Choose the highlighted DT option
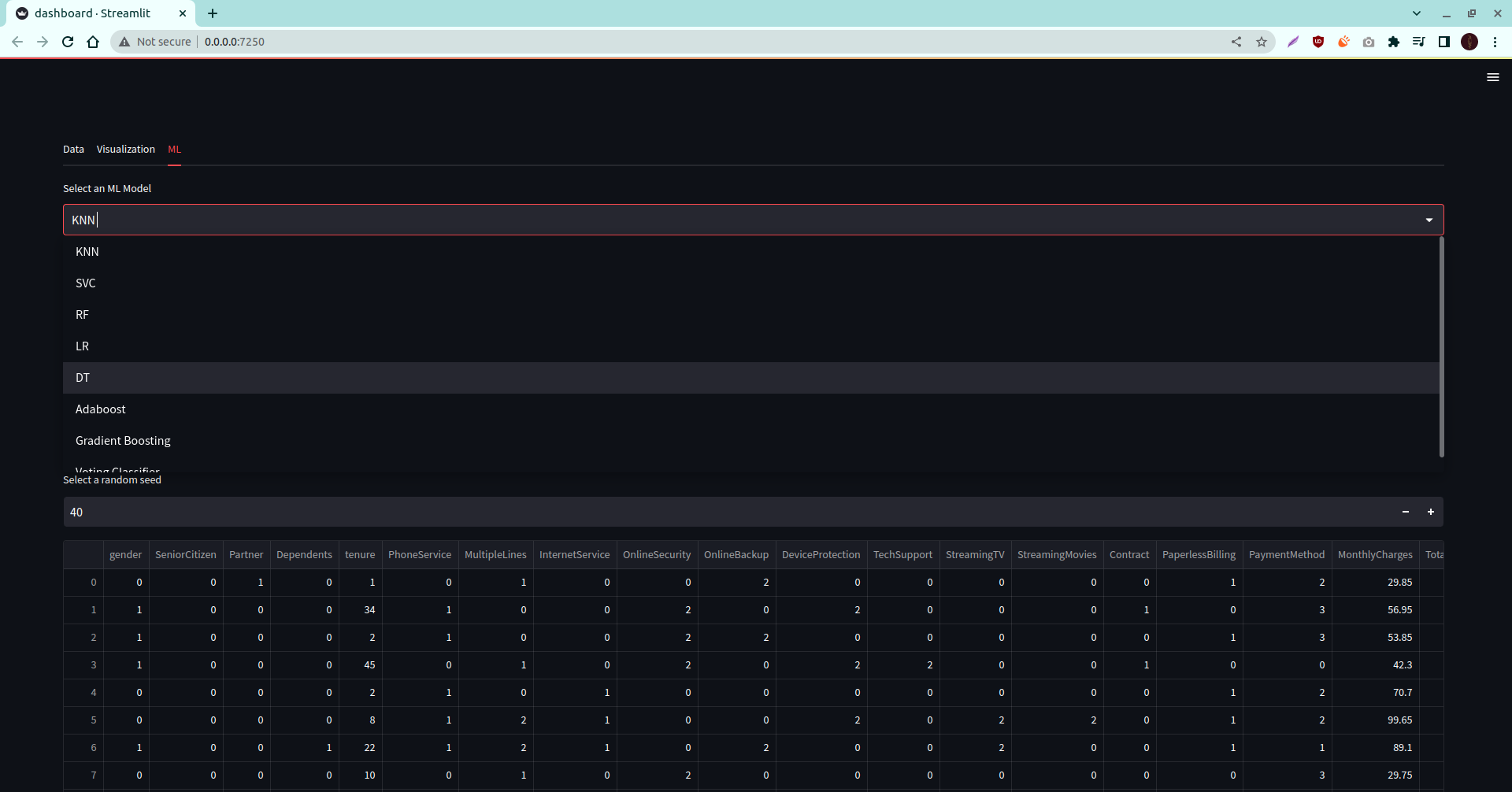This screenshot has height=792, width=1512. [x=83, y=377]
